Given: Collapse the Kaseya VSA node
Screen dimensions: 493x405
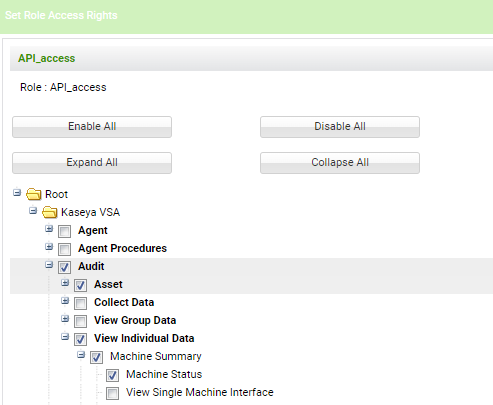Looking at the screenshot, I should point(33,211).
